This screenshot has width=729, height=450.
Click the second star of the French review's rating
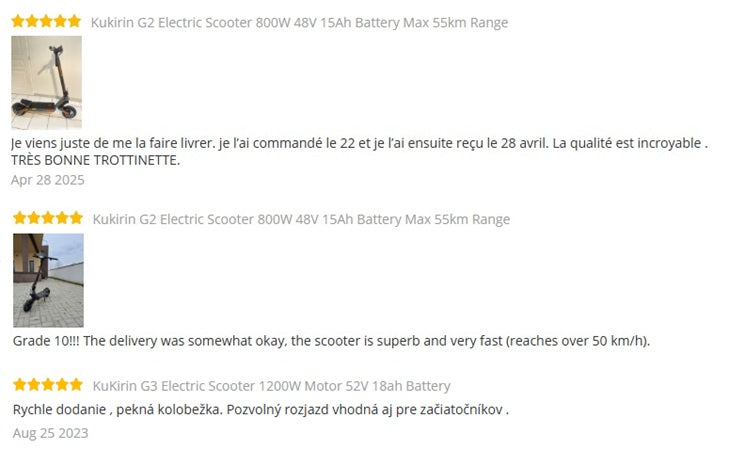click(x=32, y=21)
